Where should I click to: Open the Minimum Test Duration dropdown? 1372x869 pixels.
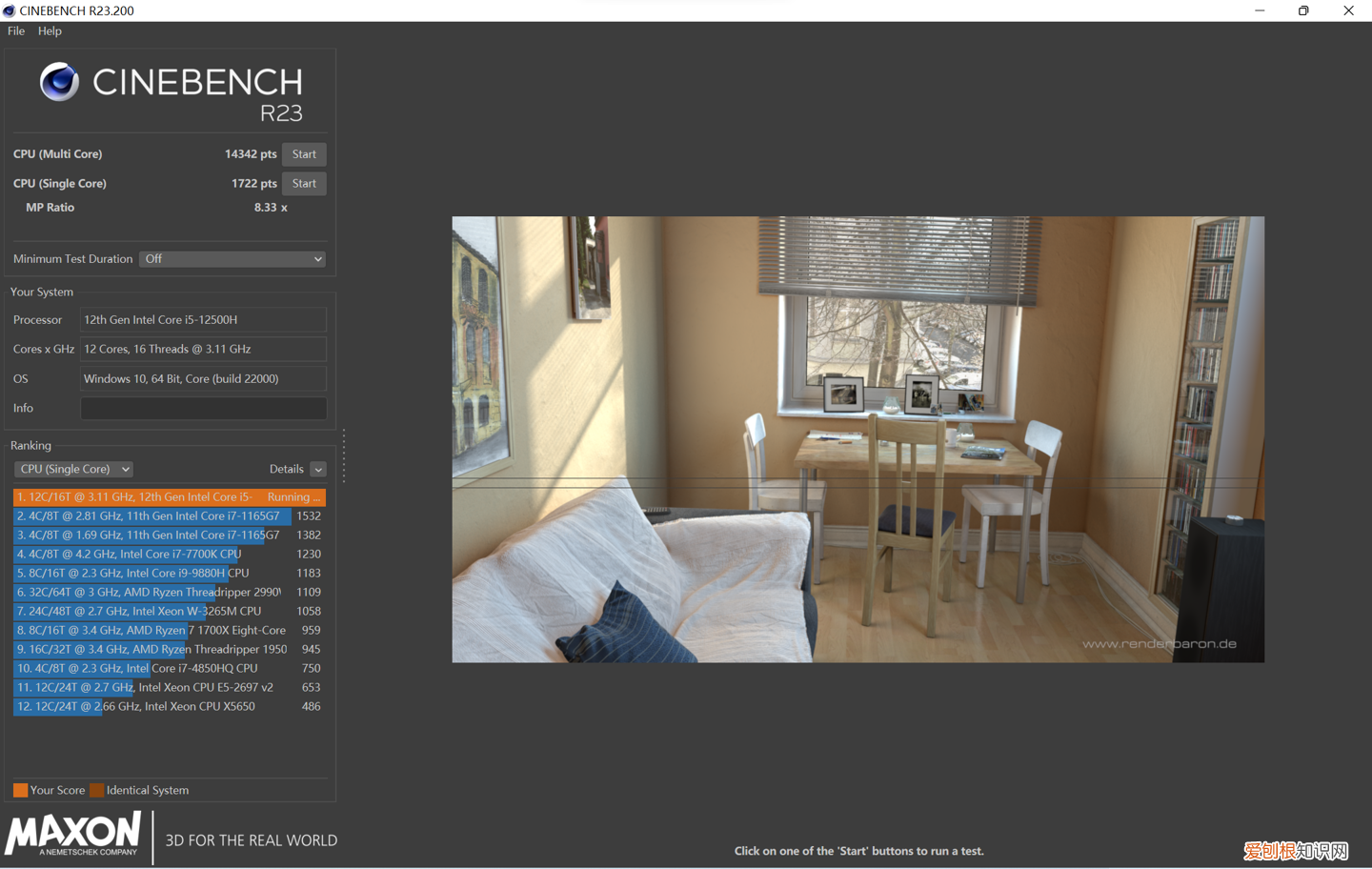coord(232,259)
